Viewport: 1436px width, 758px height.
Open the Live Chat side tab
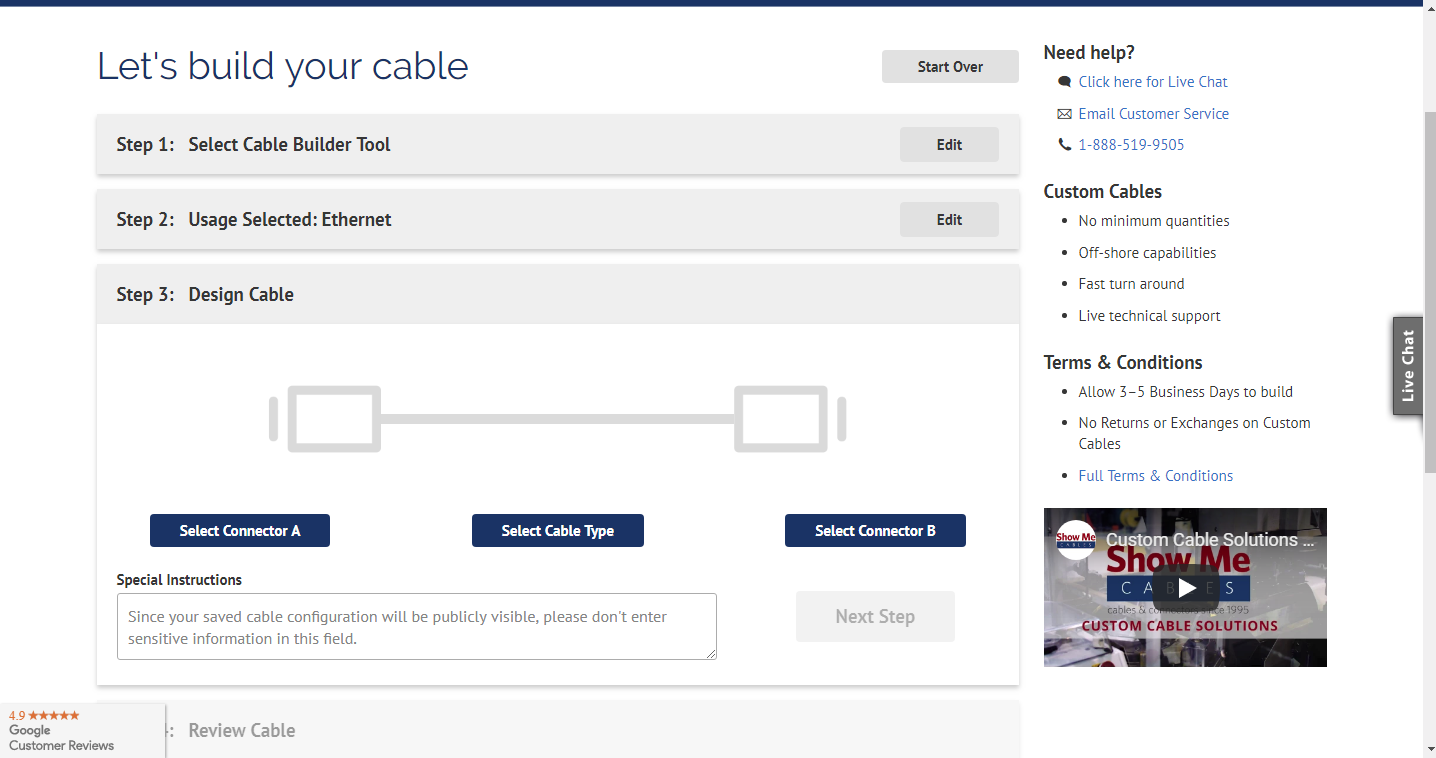click(1408, 366)
